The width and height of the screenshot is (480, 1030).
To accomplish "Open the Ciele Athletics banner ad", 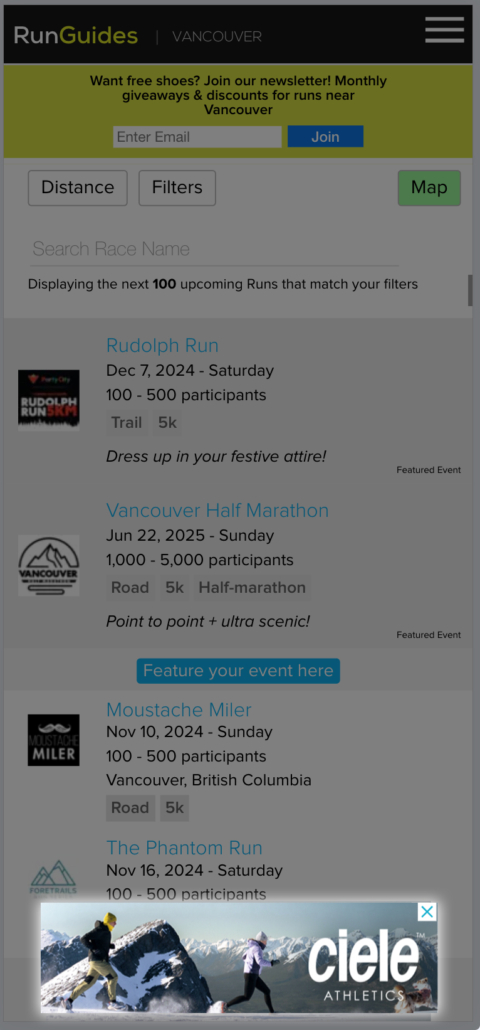I will pyautogui.click(x=238, y=957).
